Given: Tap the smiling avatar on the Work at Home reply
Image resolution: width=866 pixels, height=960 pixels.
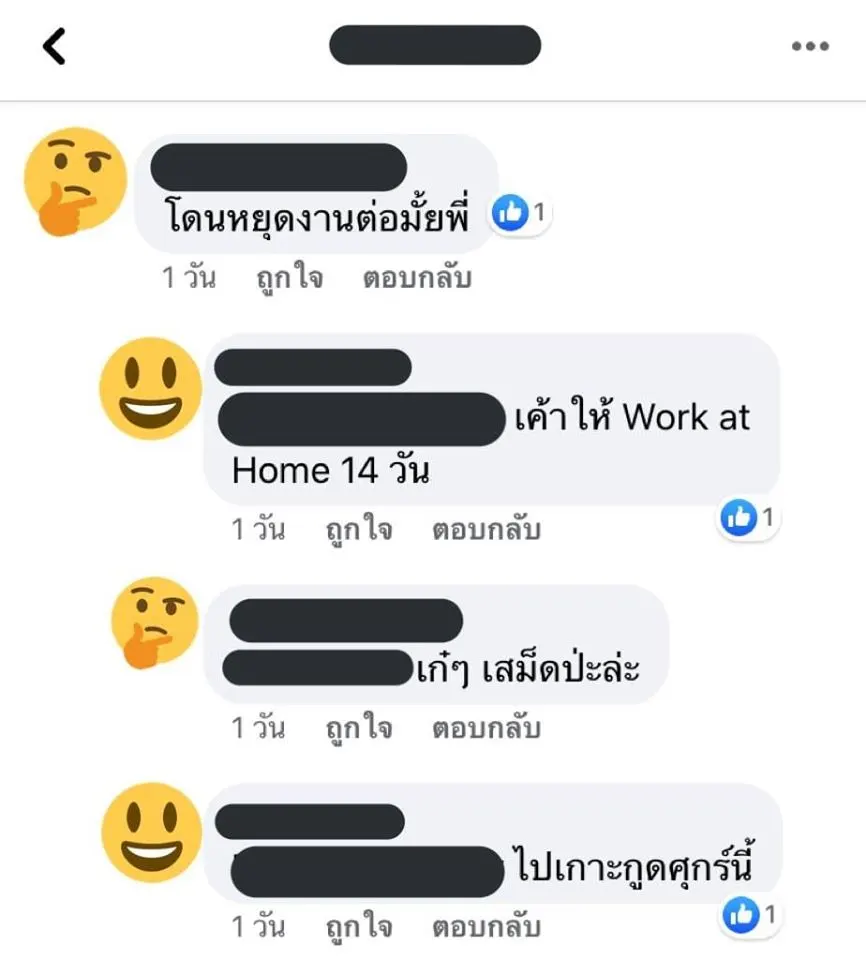Looking at the screenshot, I should (x=151, y=389).
